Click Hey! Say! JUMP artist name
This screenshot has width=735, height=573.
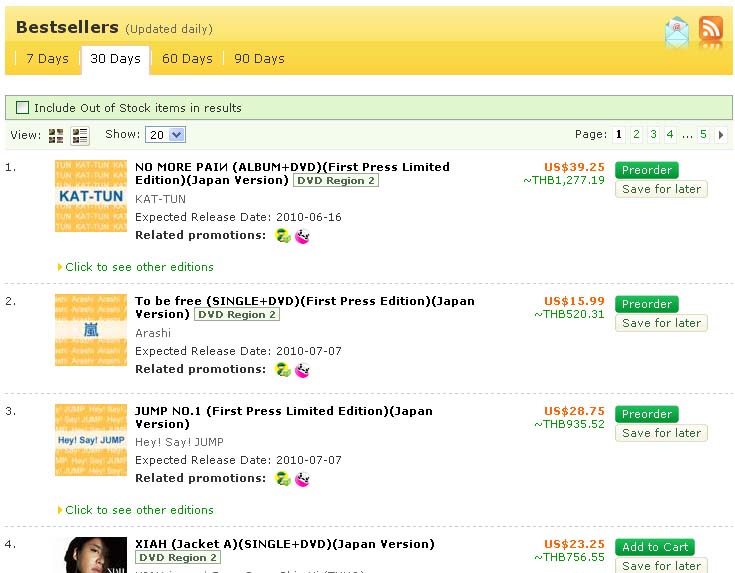coord(180,442)
